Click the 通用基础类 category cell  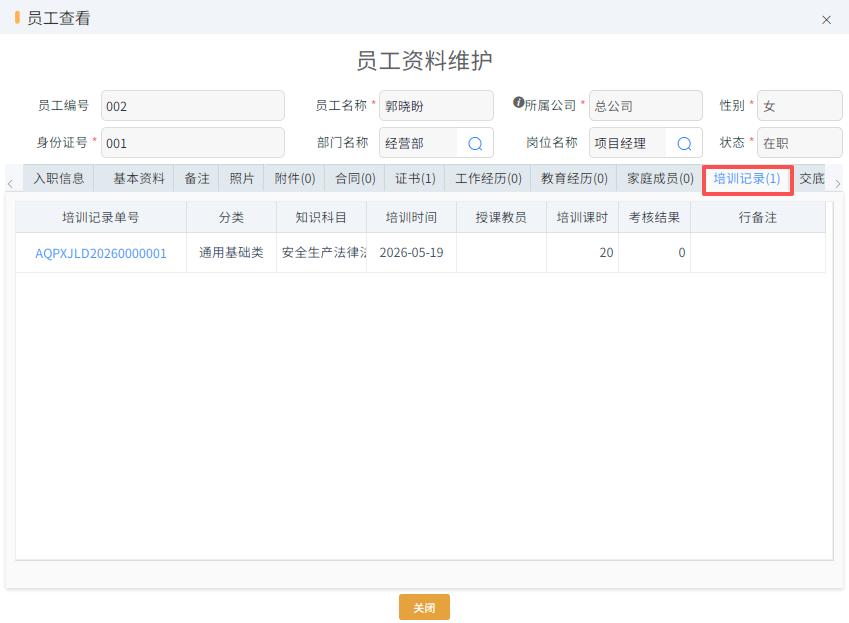pos(232,253)
